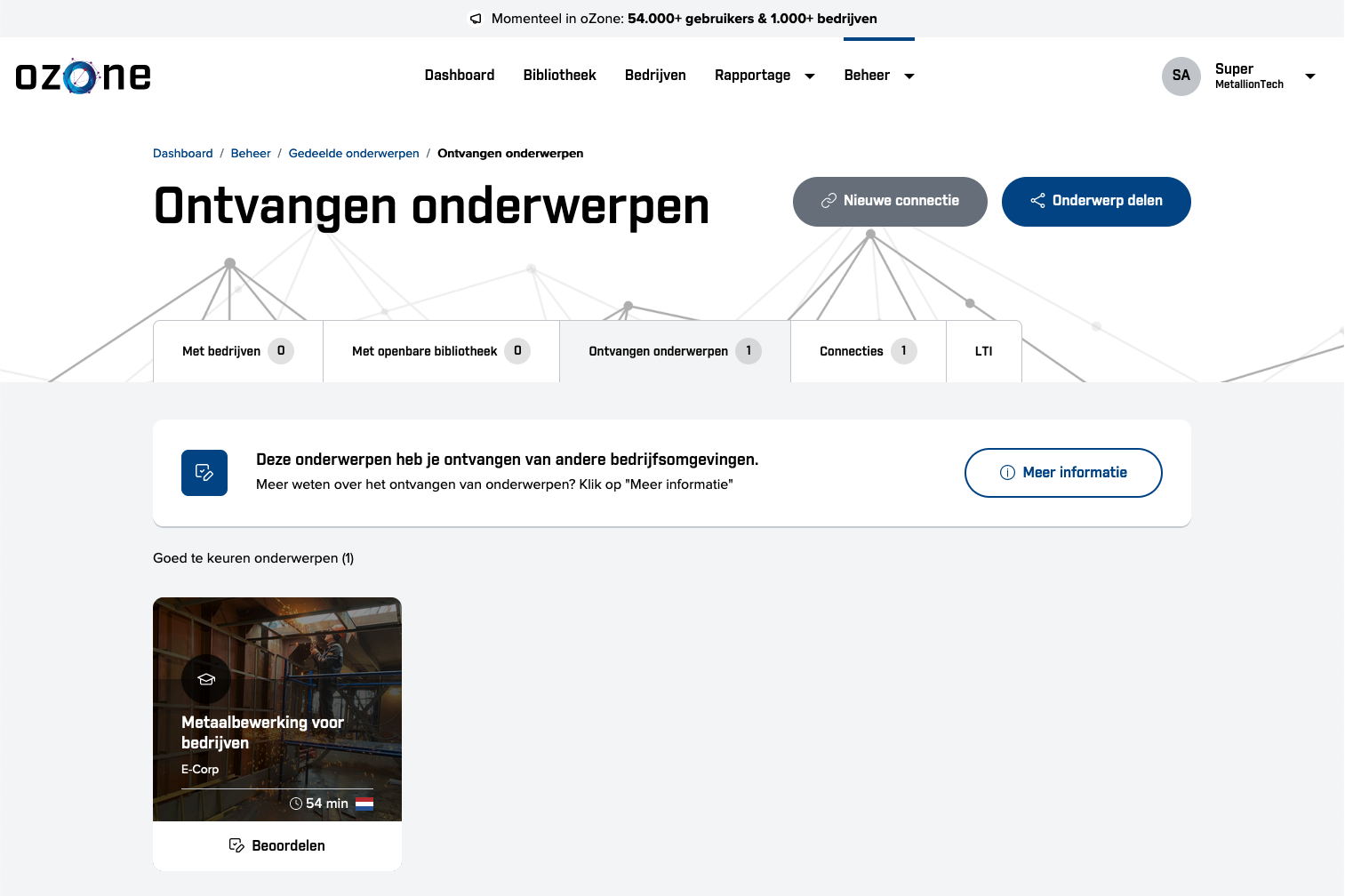Open the Rapportage dropdown menu
1345x896 pixels.
(764, 76)
